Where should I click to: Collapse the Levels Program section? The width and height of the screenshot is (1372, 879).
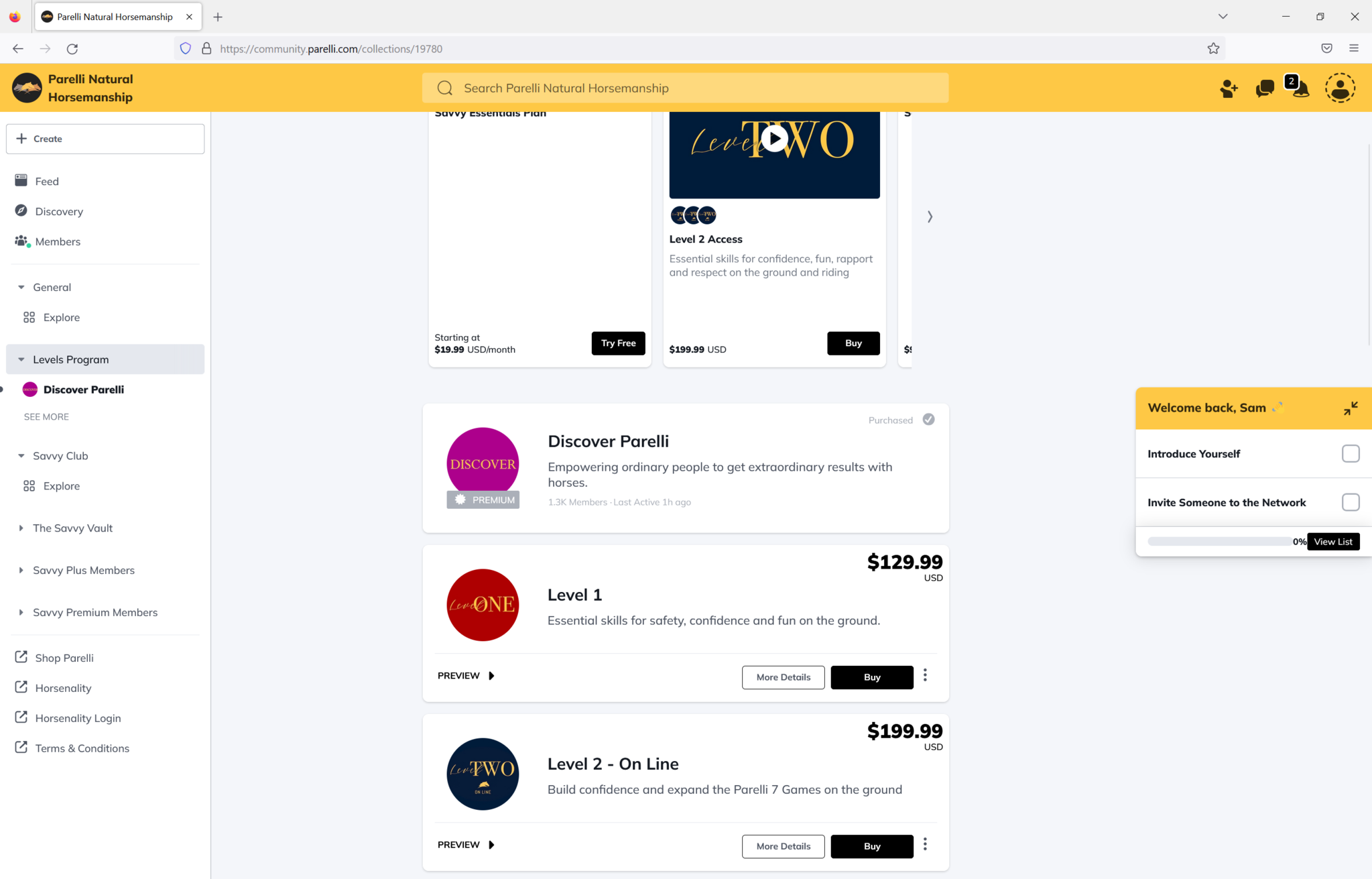pos(21,359)
